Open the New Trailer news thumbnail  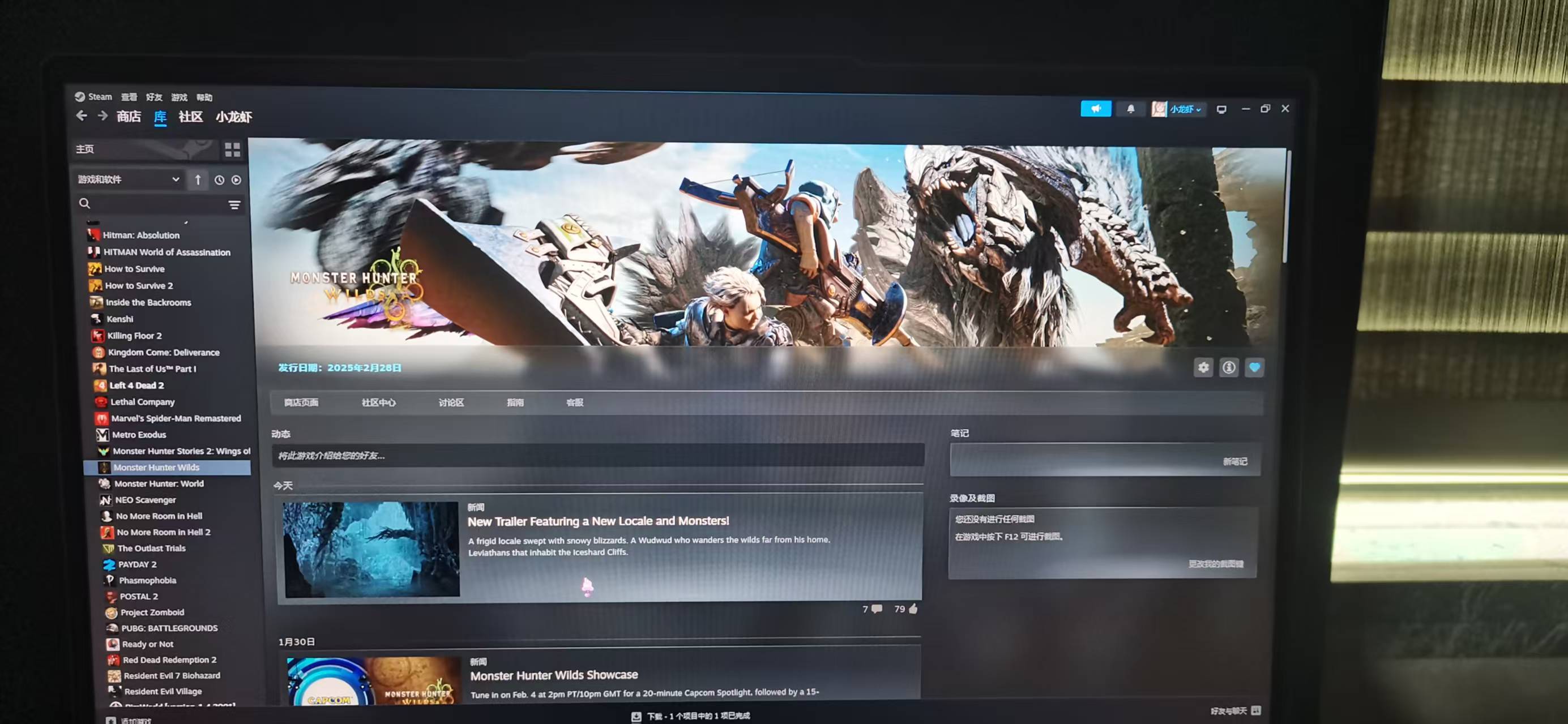tap(371, 550)
